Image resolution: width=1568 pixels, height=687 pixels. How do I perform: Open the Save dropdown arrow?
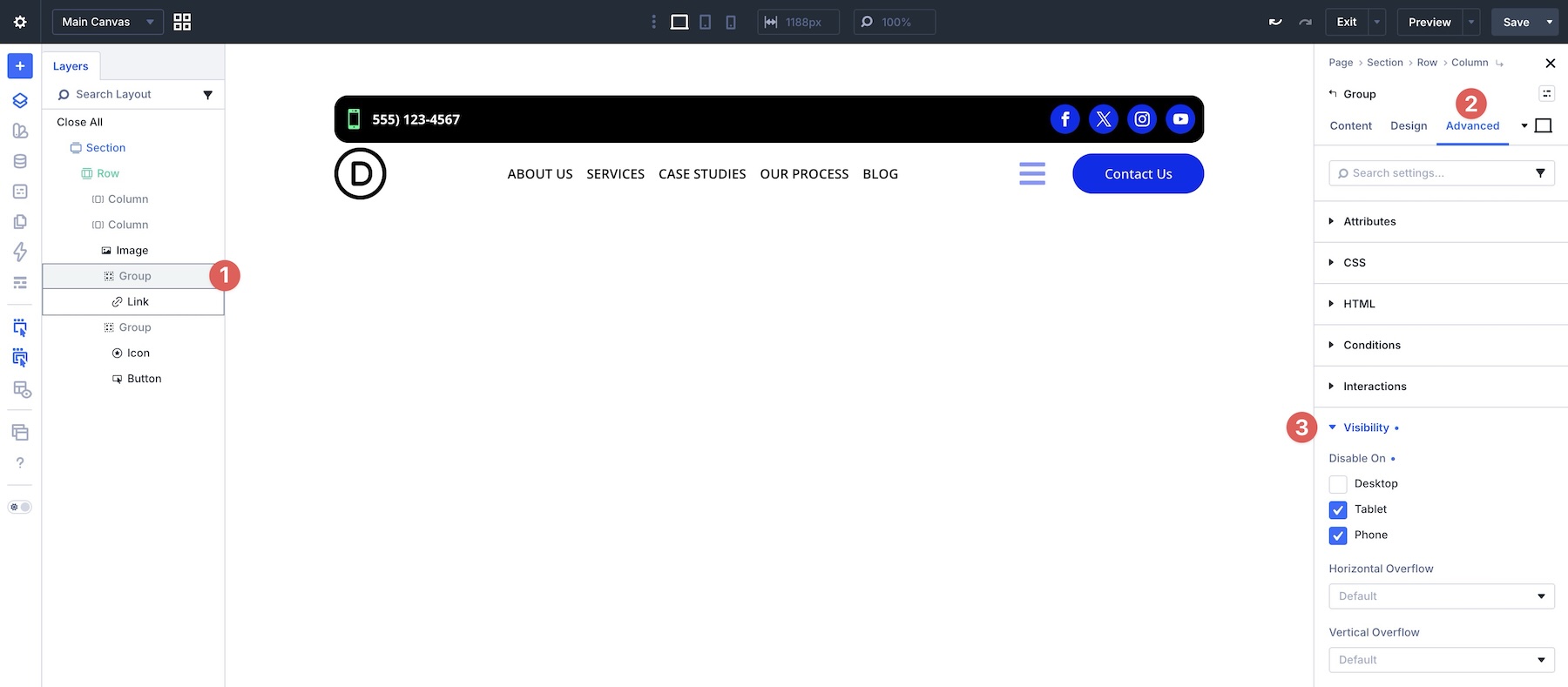(1550, 22)
